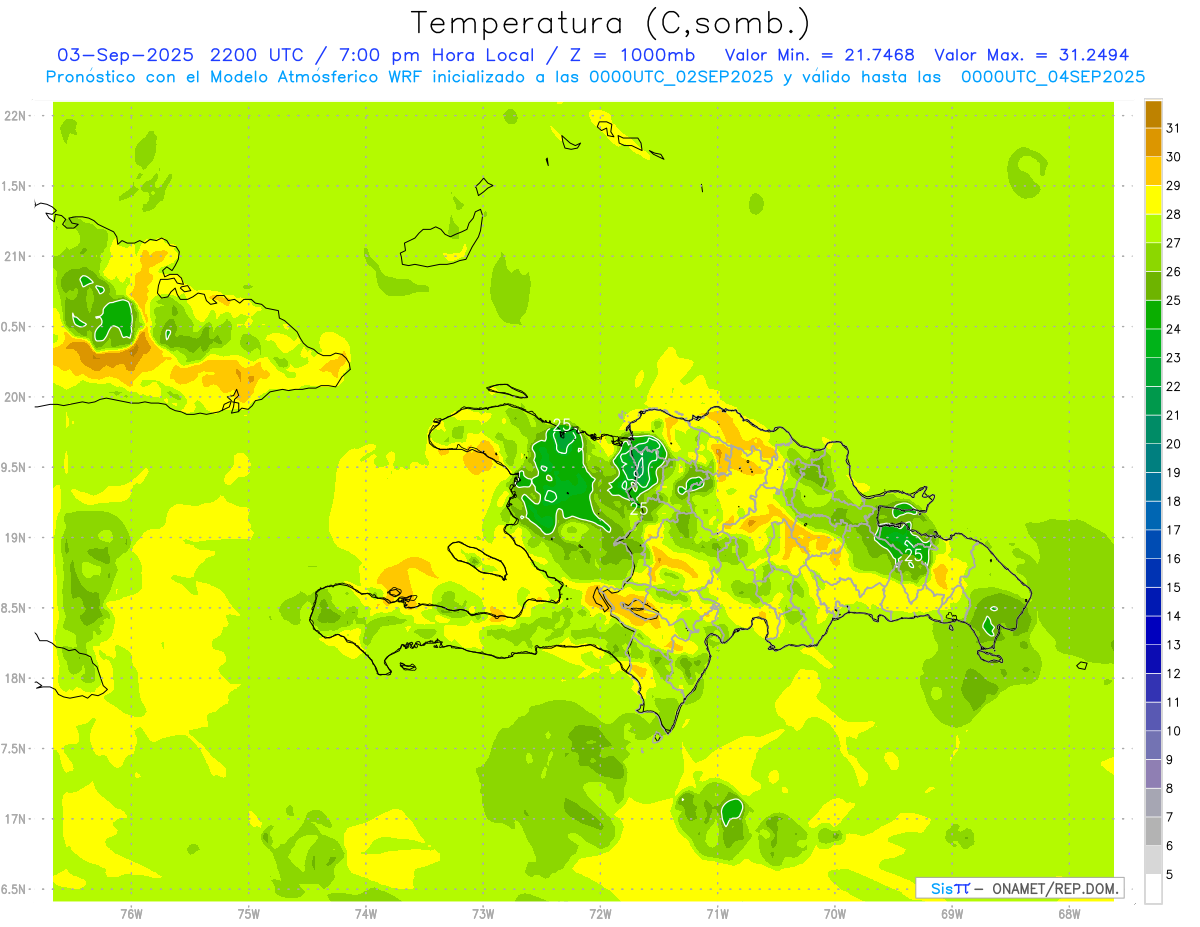Screen dimensions: 1200x927
Task: Click the "25" contour label in eastern Dominican Republic
Action: (914, 554)
